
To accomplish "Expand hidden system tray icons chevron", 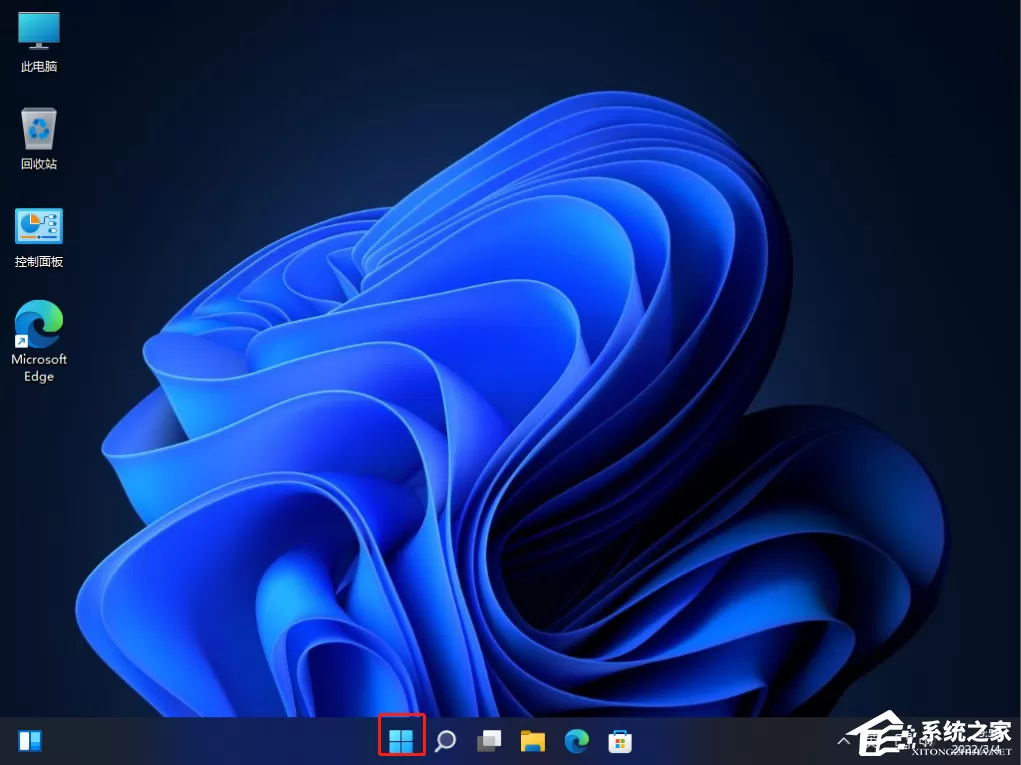I will 843,741.
